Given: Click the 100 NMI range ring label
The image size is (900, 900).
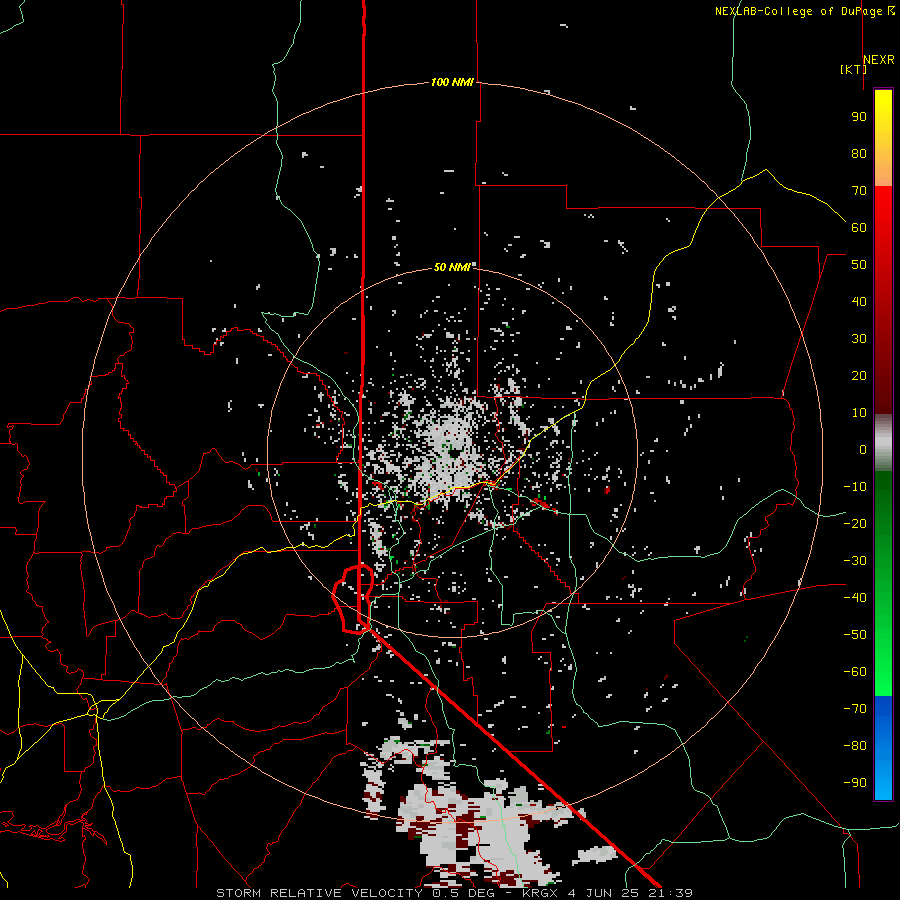Looking at the screenshot, I should click(x=452, y=82).
